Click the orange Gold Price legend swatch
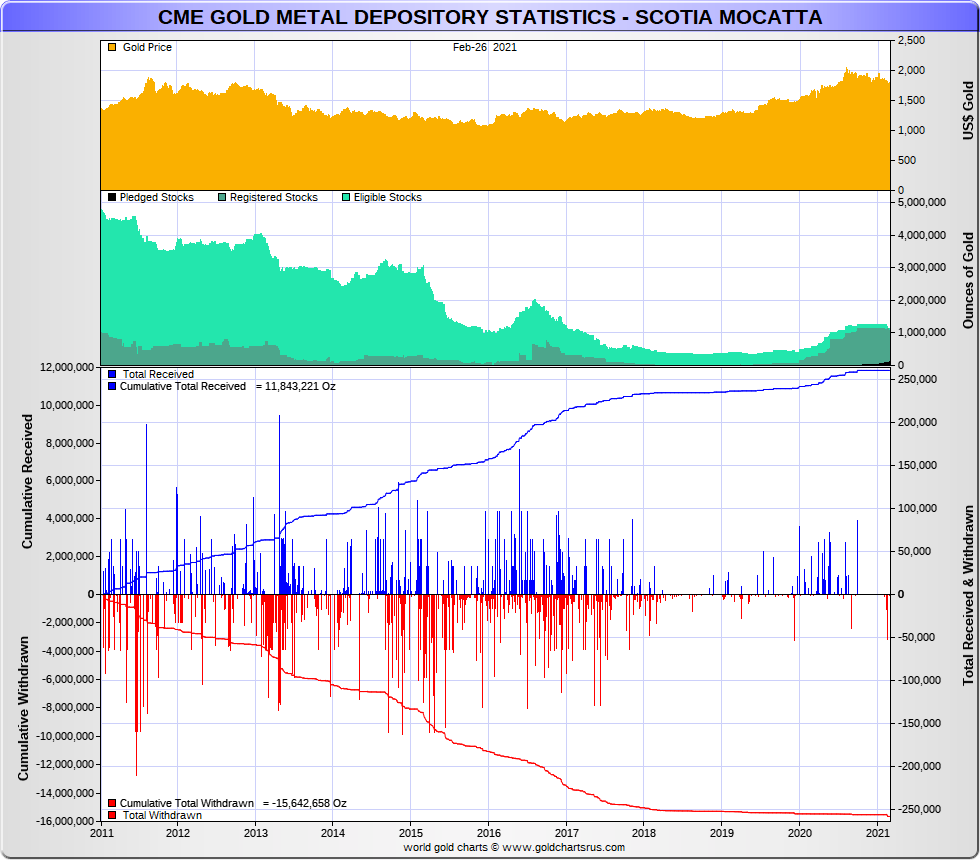This screenshot has width=980, height=860. pos(112,48)
